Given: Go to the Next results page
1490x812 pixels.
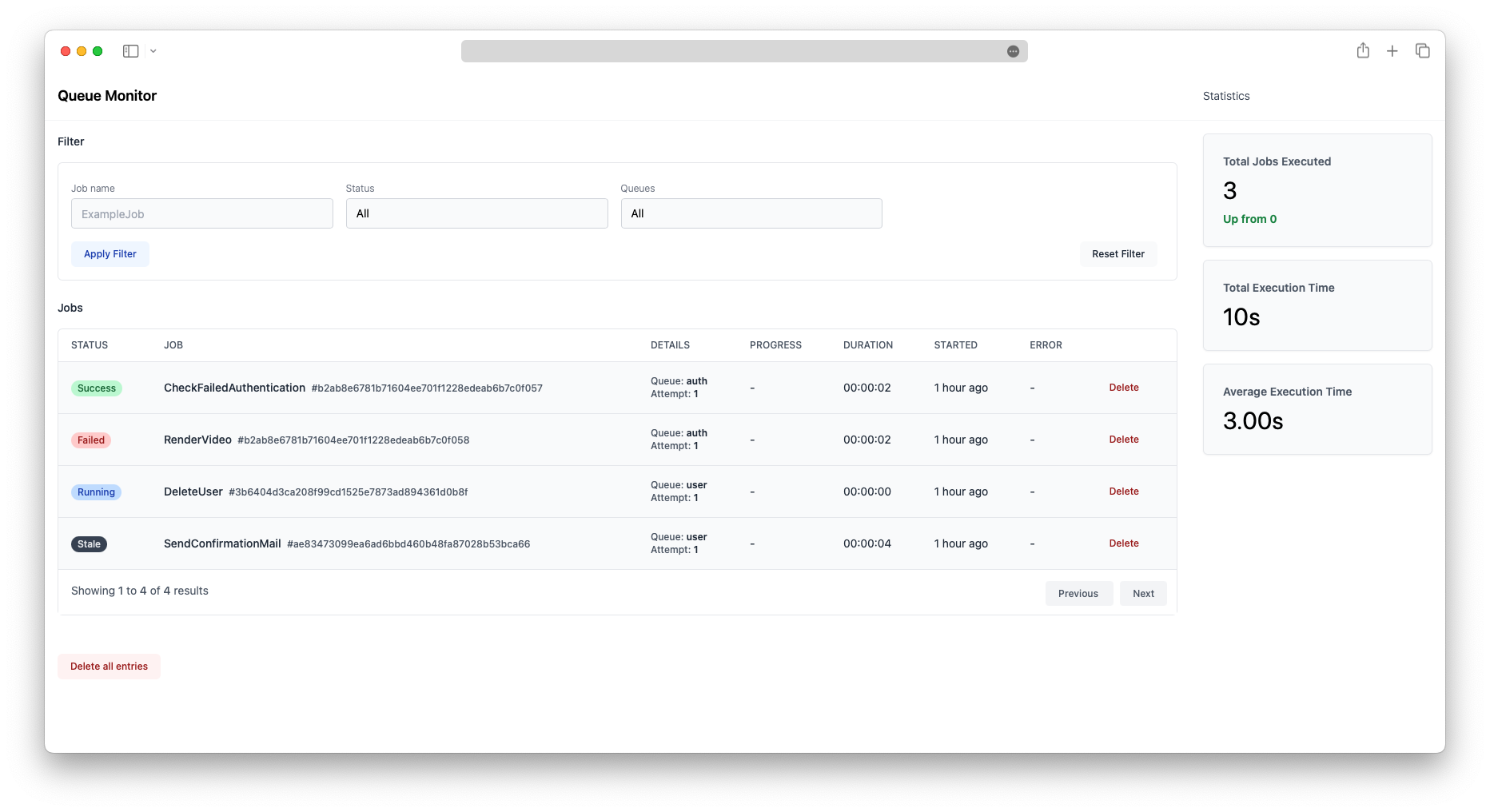Looking at the screenshot, I should (1143, 594).
